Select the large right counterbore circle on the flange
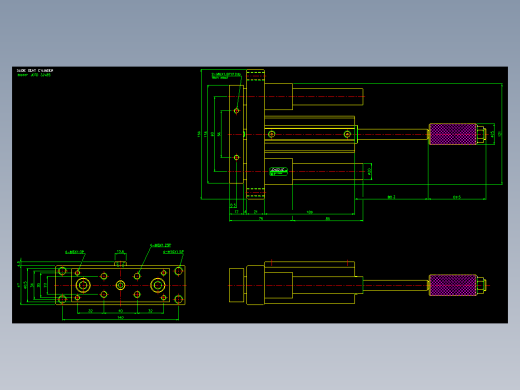The image size is (520, 390). pos(158,285)
